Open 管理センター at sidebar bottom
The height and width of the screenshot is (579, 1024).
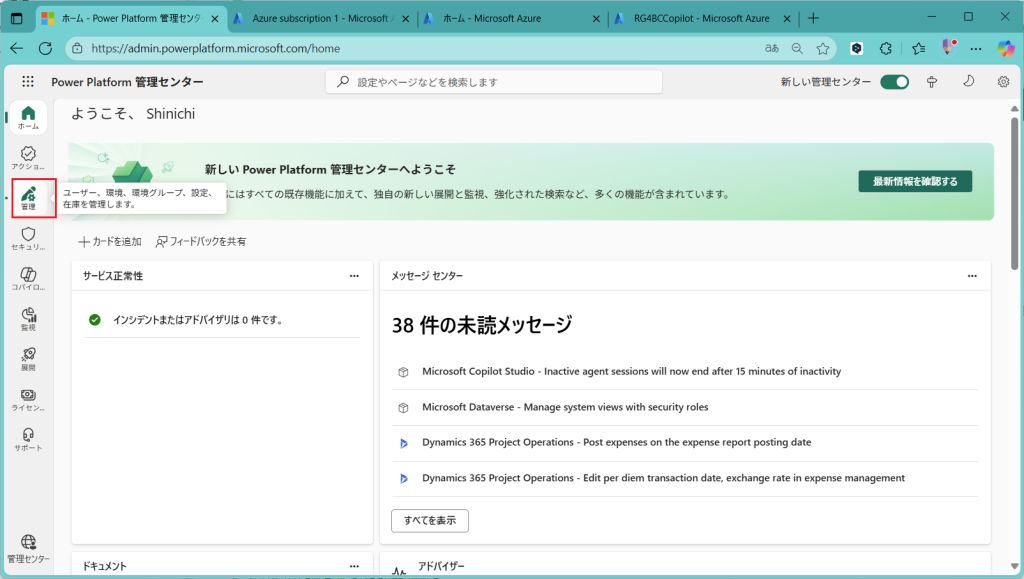[x=28, y=549]
